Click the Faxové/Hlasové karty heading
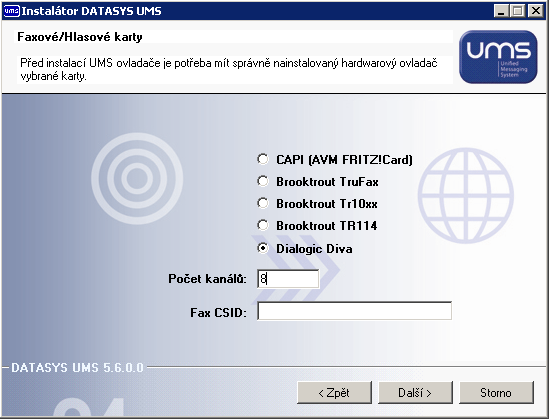549x419 pixels. pos(80,37)
